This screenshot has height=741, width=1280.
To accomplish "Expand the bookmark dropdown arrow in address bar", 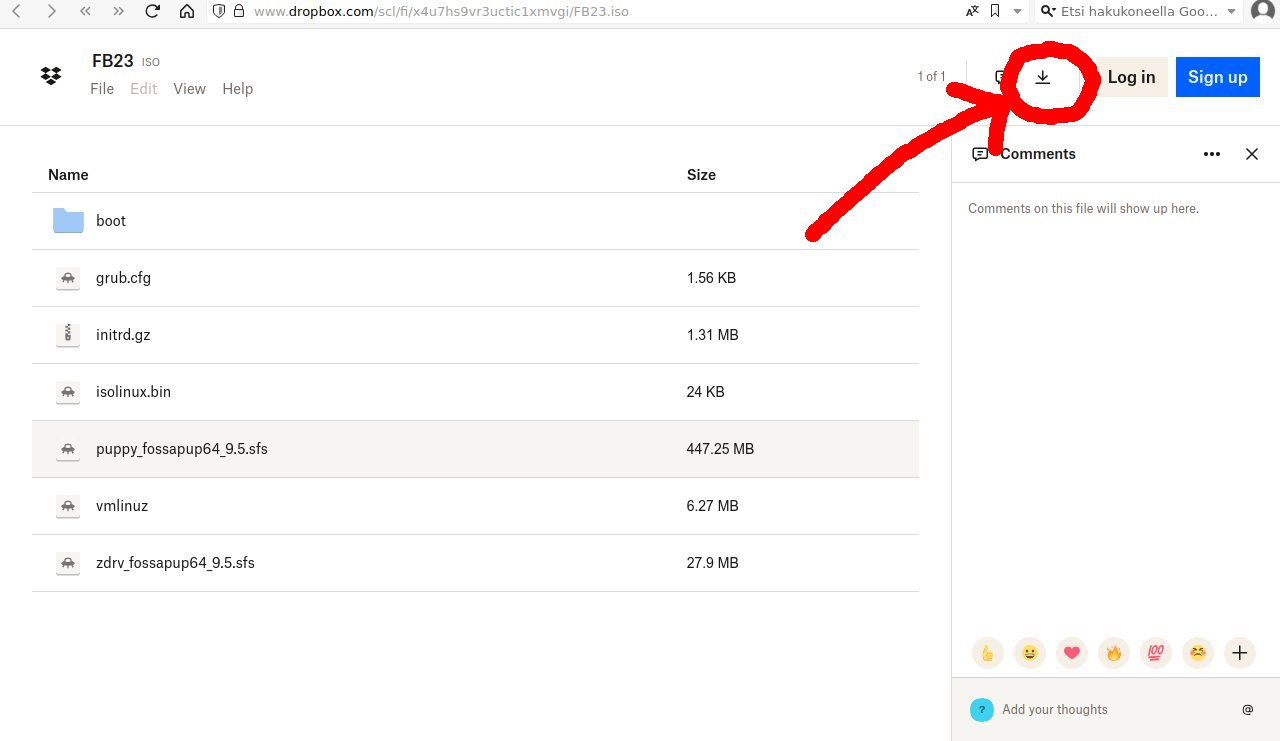I will click(1018, 12).
